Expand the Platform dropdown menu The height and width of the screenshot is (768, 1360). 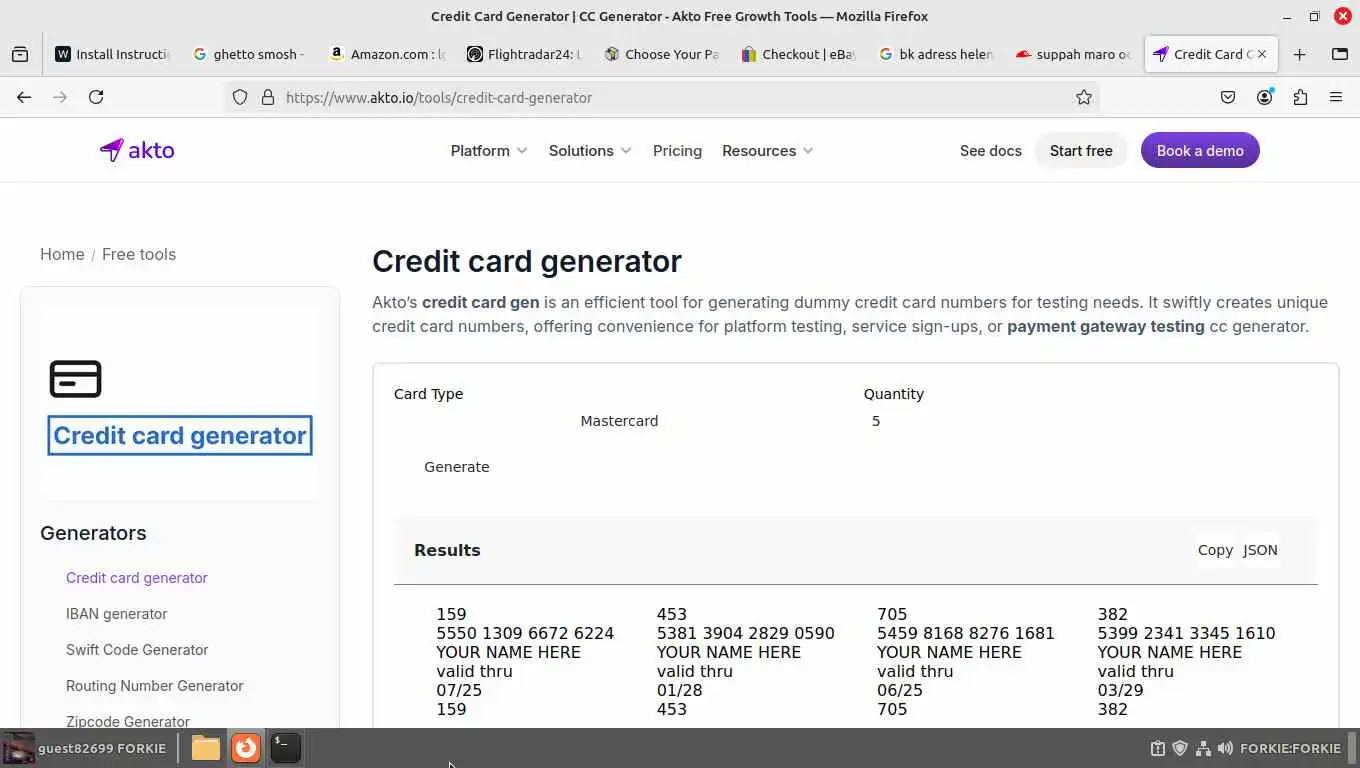click(x=488, y=151)
